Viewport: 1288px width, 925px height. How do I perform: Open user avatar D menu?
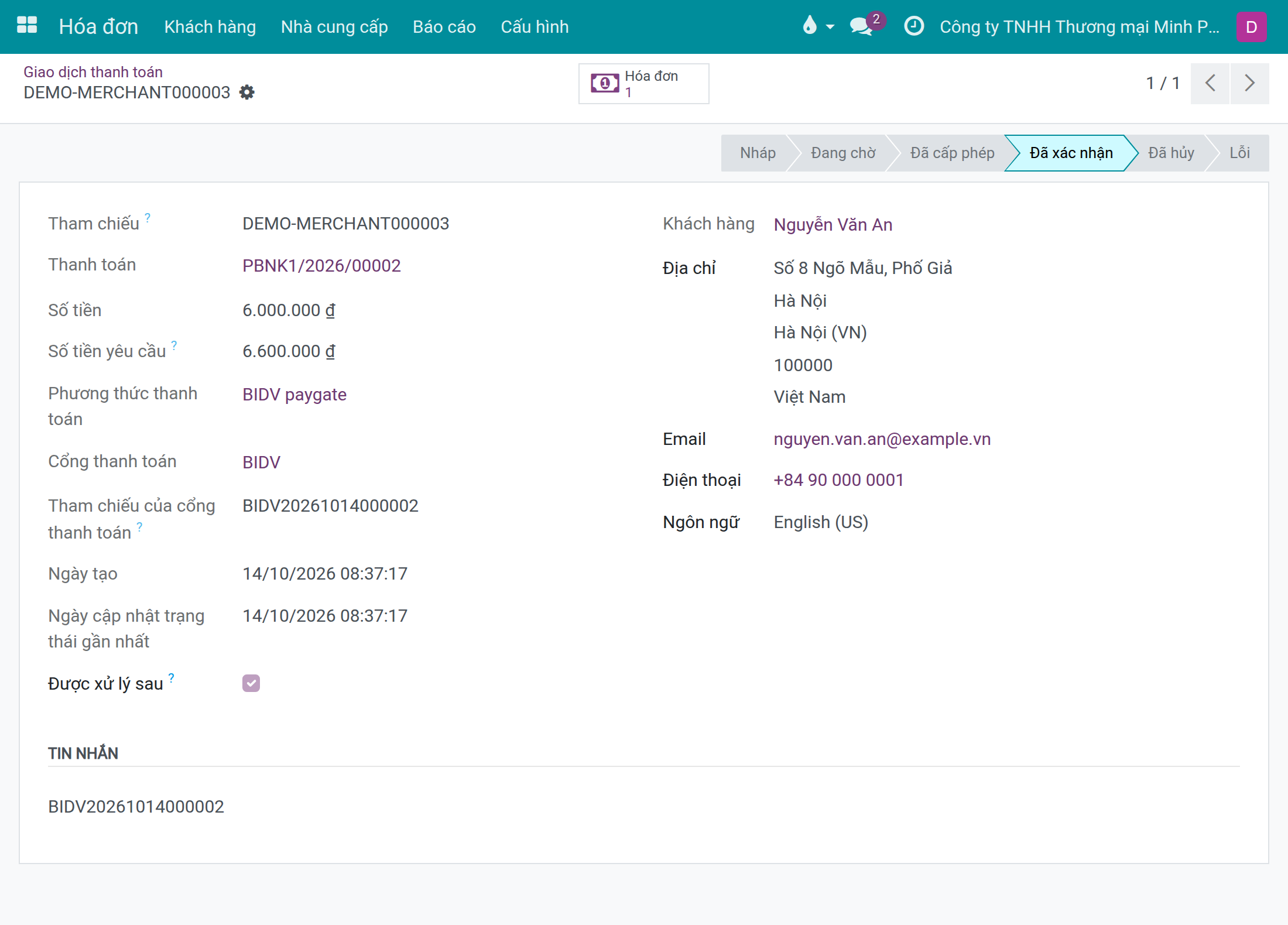pyautogui.click(x=1251, y=27)
